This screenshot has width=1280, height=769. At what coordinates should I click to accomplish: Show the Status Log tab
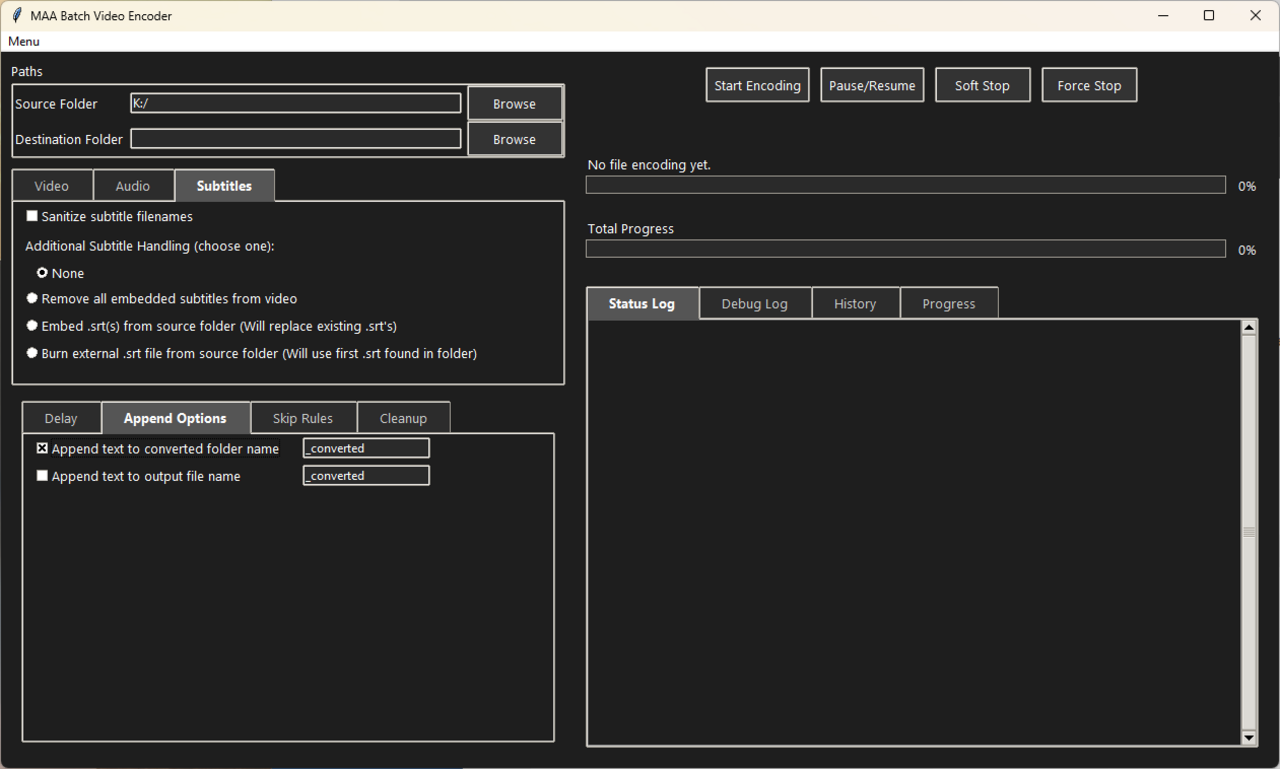(x=642, y=303)
